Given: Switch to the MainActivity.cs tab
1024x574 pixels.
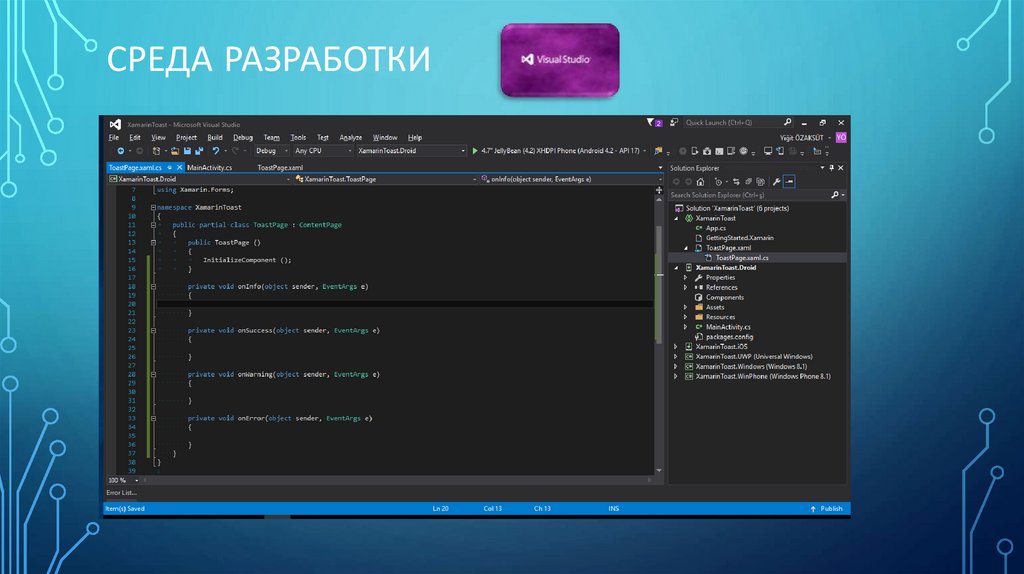Looking at the screenshot, I should (x=210, y=168).
